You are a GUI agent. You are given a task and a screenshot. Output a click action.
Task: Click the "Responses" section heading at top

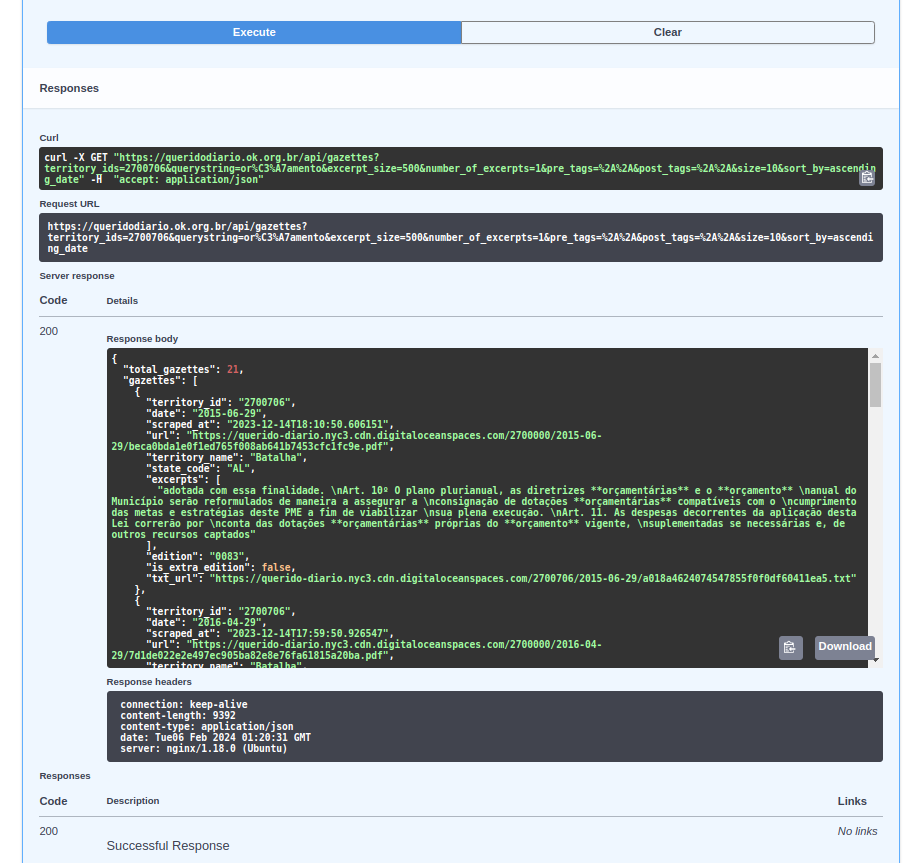(69, 88)
